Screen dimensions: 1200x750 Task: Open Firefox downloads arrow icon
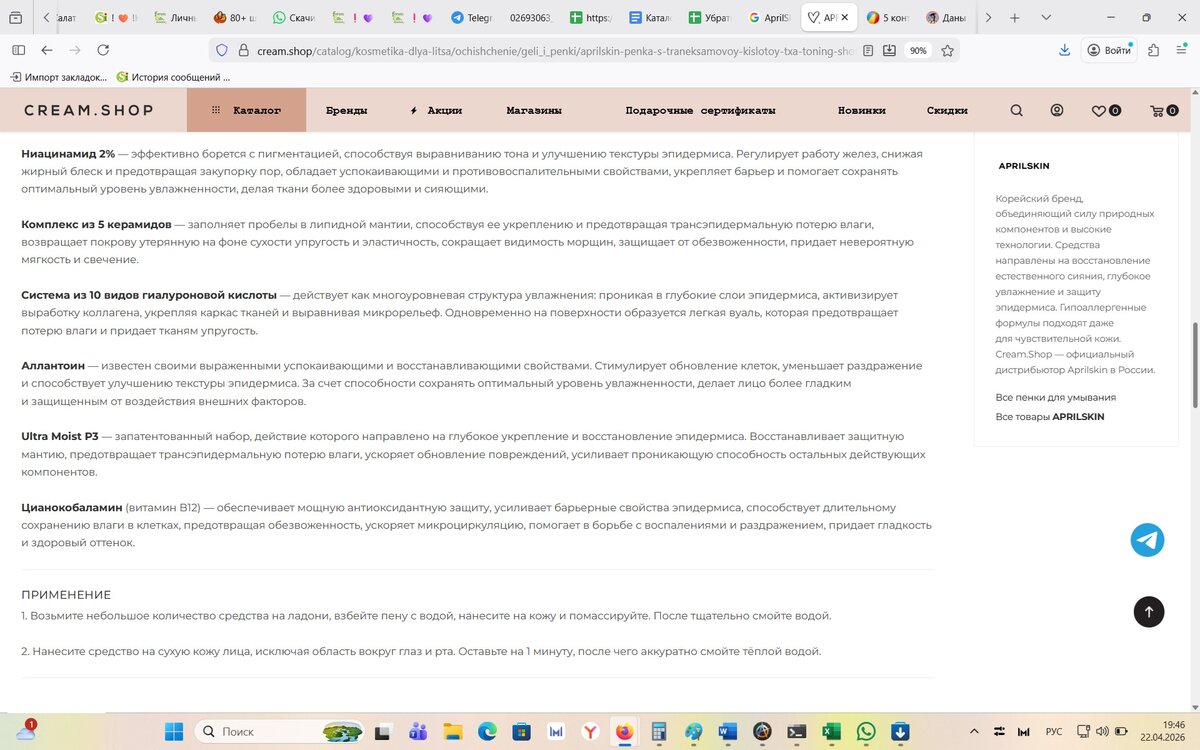pos(1065,50)
